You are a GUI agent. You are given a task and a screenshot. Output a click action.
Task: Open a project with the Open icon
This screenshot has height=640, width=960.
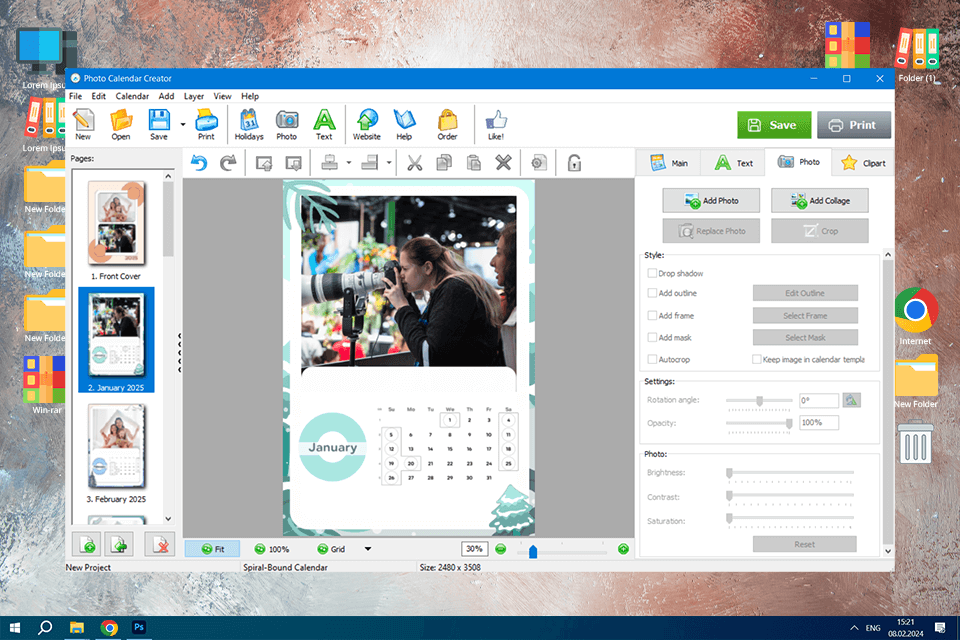[121, 124]
